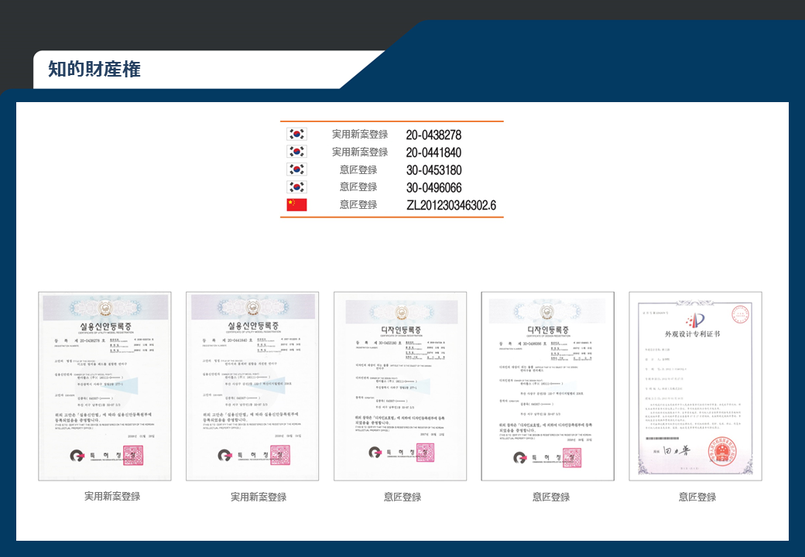Image resolution: width=805 pixels, height=557 pixels.
Task: Click 実用新案登録 label next to 20-0438278
Action: click(360, 135)
